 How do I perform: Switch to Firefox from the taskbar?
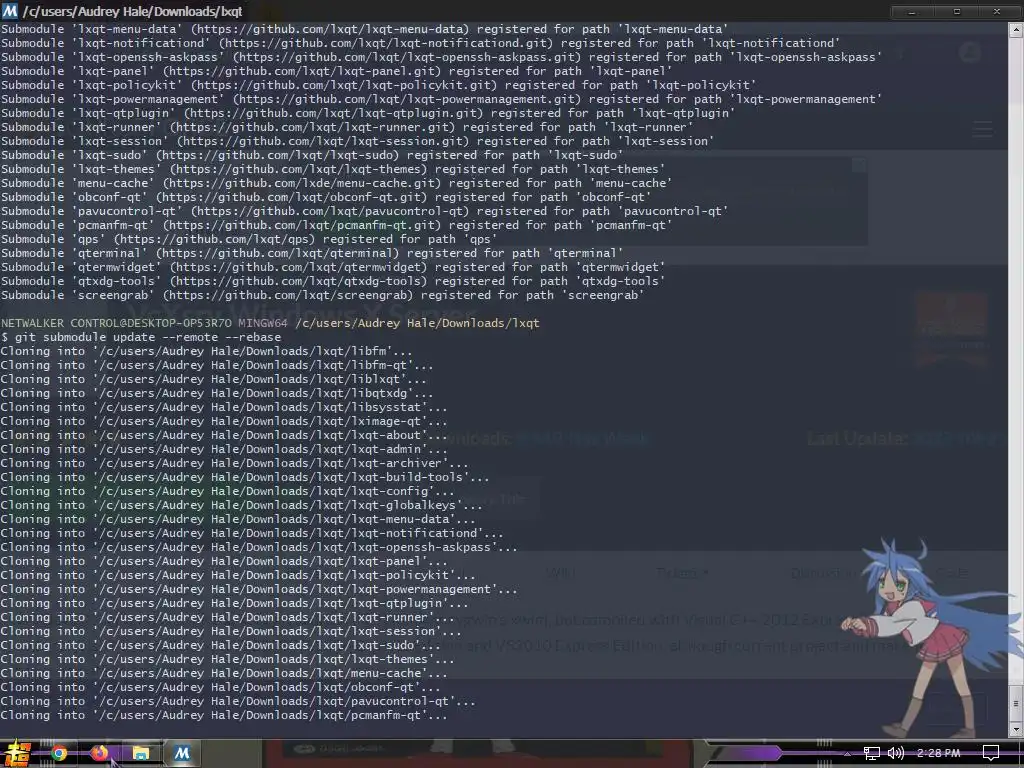[99, 754]
